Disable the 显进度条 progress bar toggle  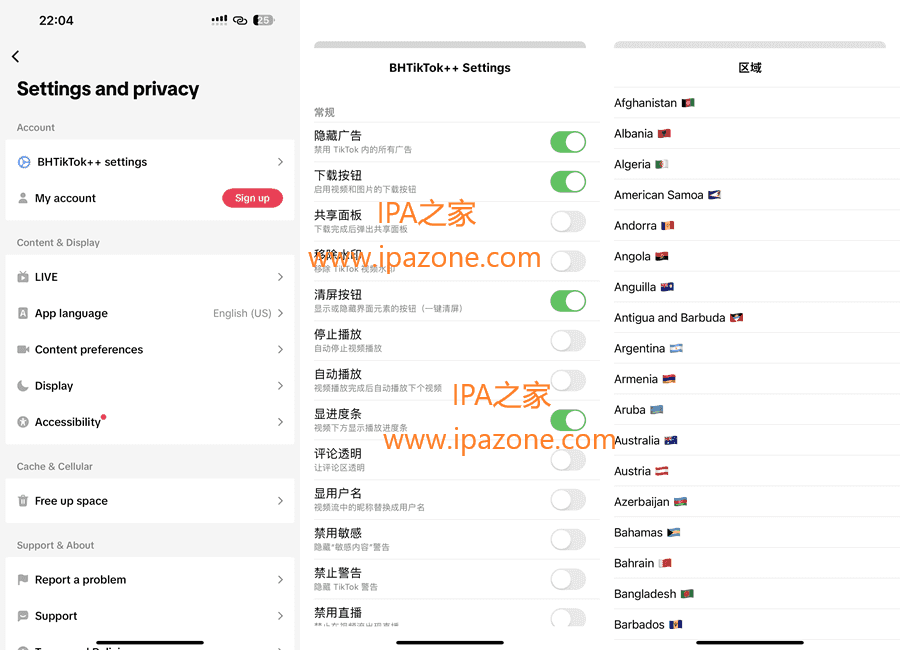point(568,420)
